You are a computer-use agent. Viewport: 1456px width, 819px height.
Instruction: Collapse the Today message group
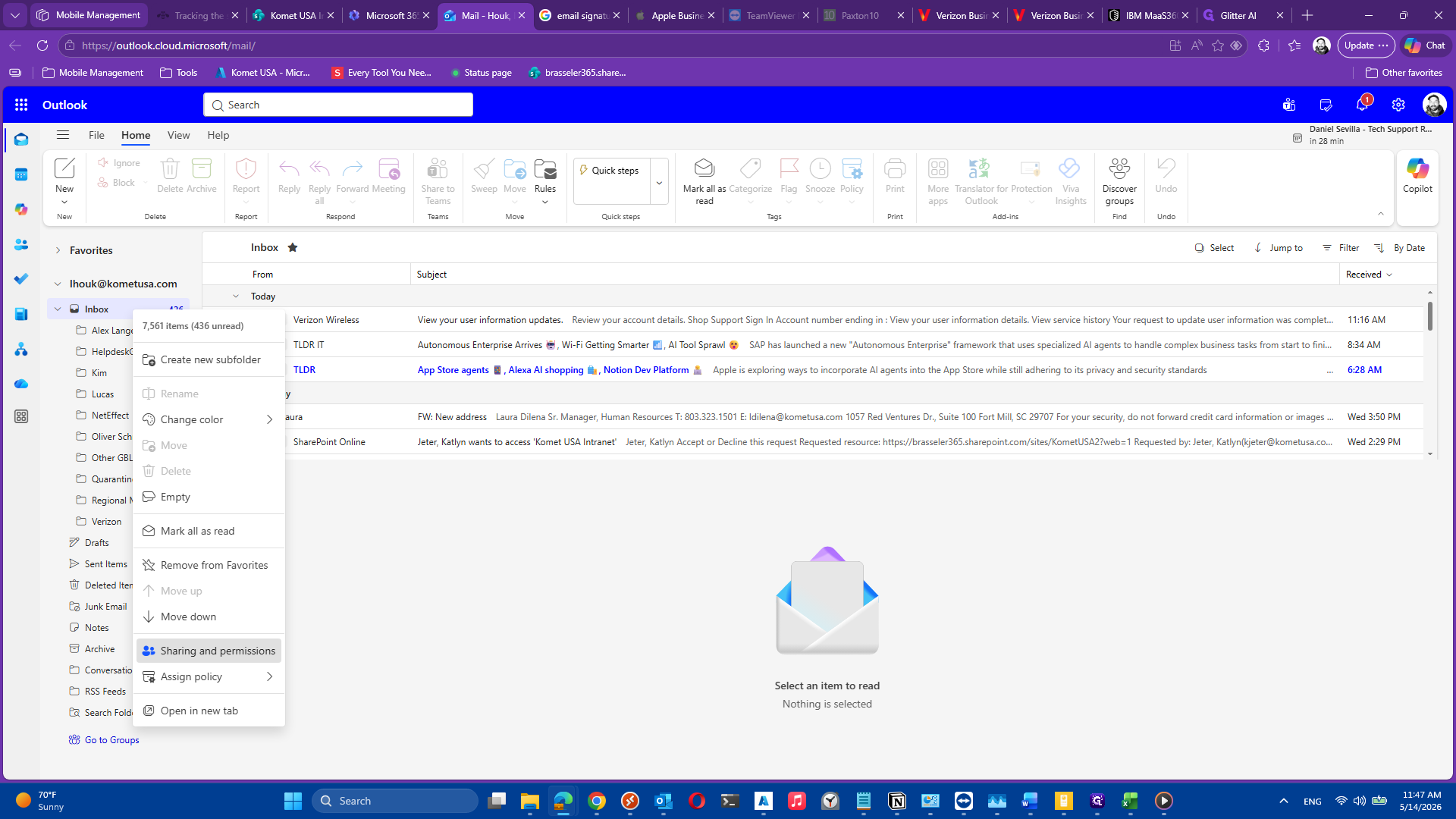tap(236, 297)
